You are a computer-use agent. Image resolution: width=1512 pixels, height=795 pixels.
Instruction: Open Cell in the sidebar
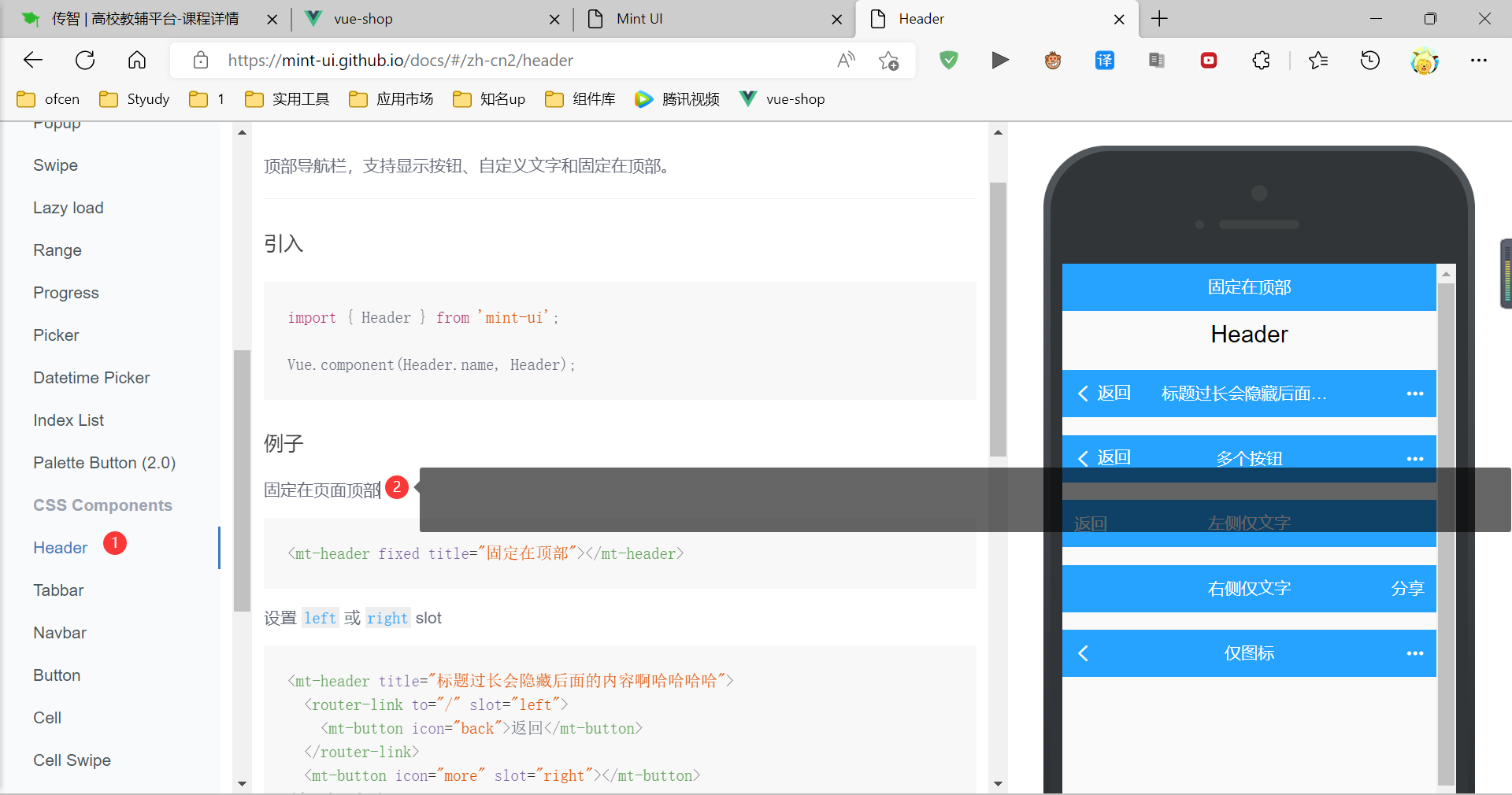click(47, 718)
